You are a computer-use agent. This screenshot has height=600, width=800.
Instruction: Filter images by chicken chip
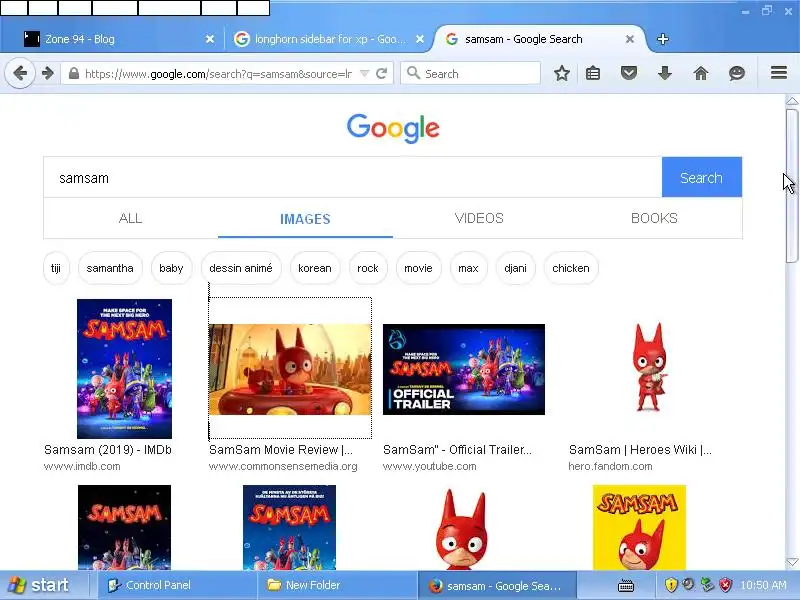pos(571,268)
